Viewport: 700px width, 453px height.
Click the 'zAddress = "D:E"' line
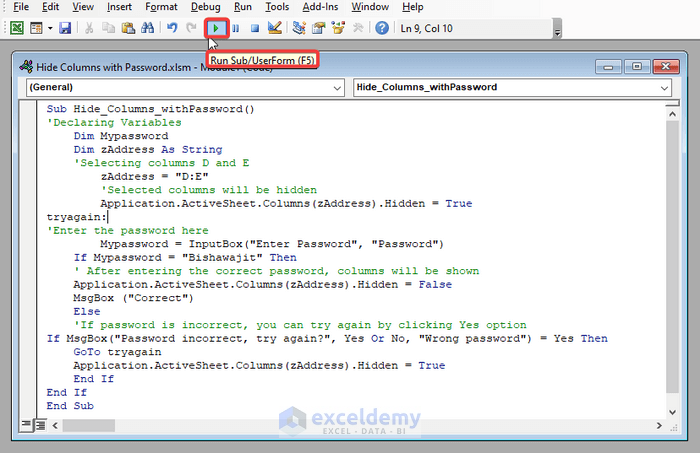[x=154, y=176]
